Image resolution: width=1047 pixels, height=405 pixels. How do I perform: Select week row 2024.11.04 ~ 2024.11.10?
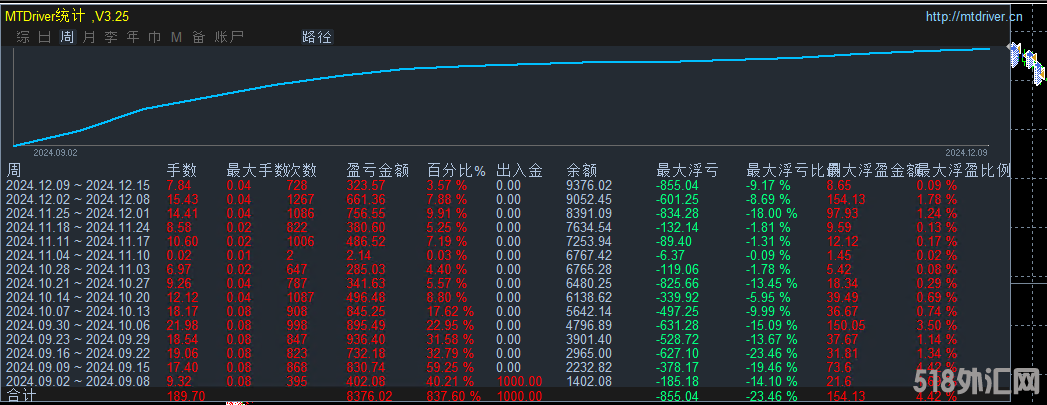(x=507, y=256)
